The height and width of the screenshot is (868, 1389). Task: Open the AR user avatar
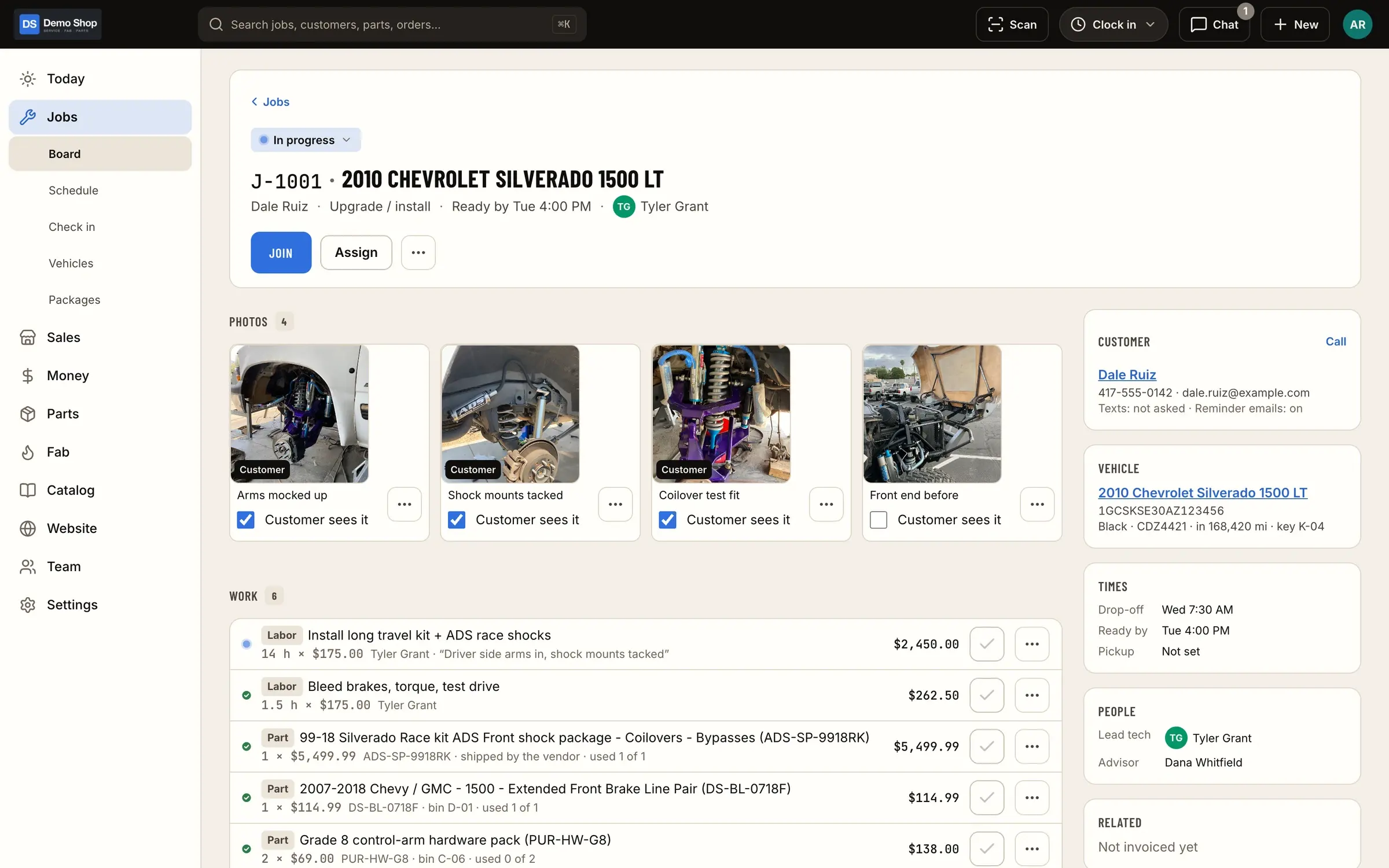point(1357,24)
